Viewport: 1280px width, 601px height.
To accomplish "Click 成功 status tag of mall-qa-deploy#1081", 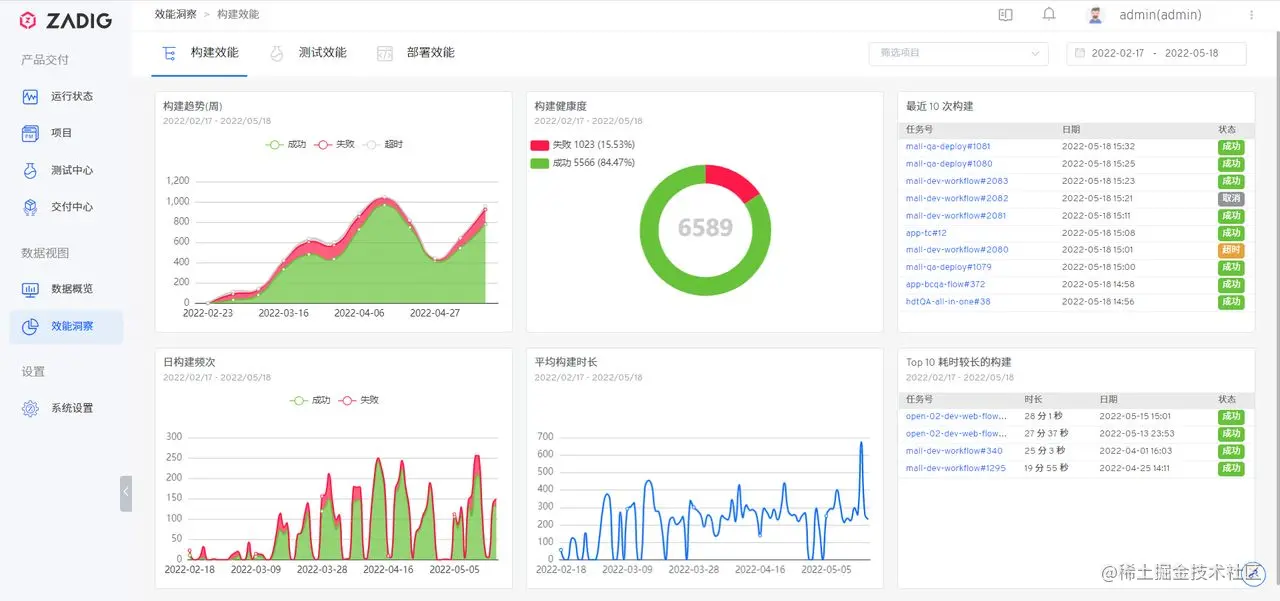I will pos(1230,146).
